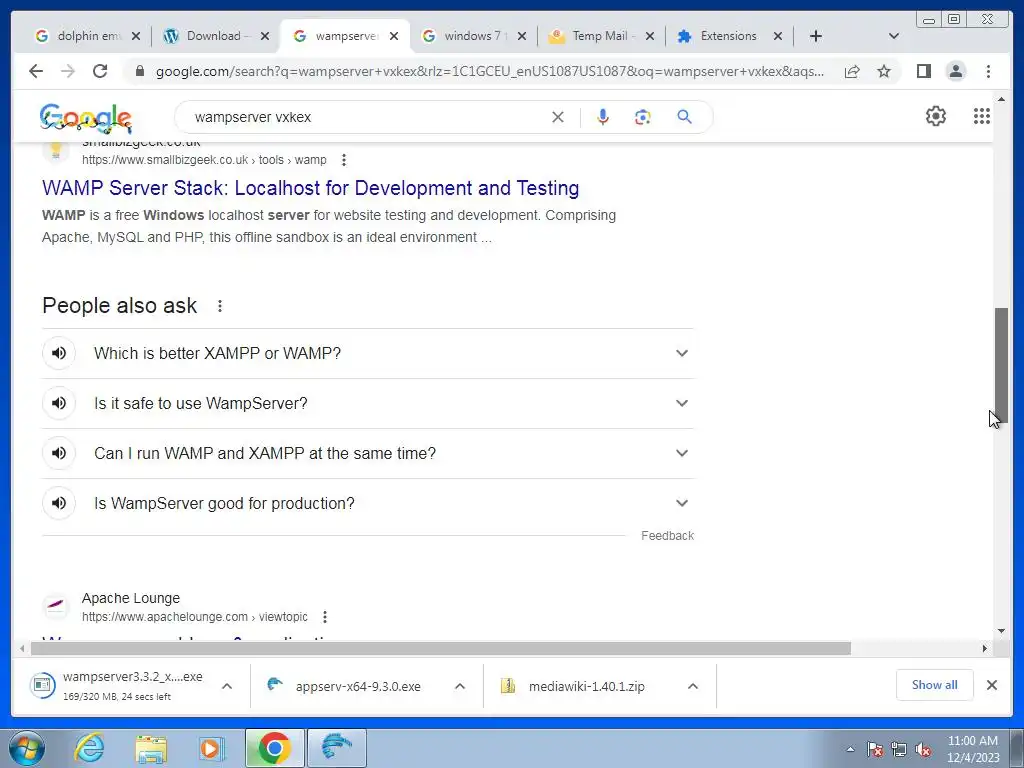Search by image with Google Lens
This screenshot has height=768, width=1024.
[643, 117]
